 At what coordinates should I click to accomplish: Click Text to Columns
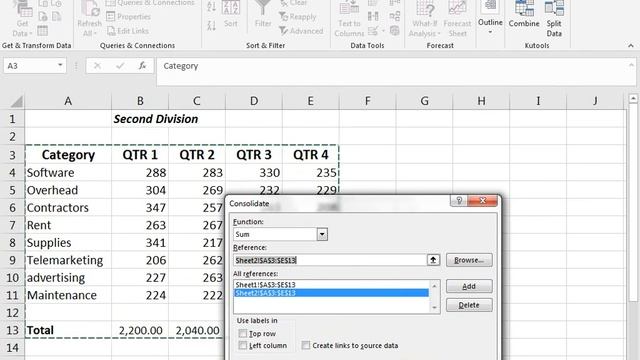(x=349, y=19)
